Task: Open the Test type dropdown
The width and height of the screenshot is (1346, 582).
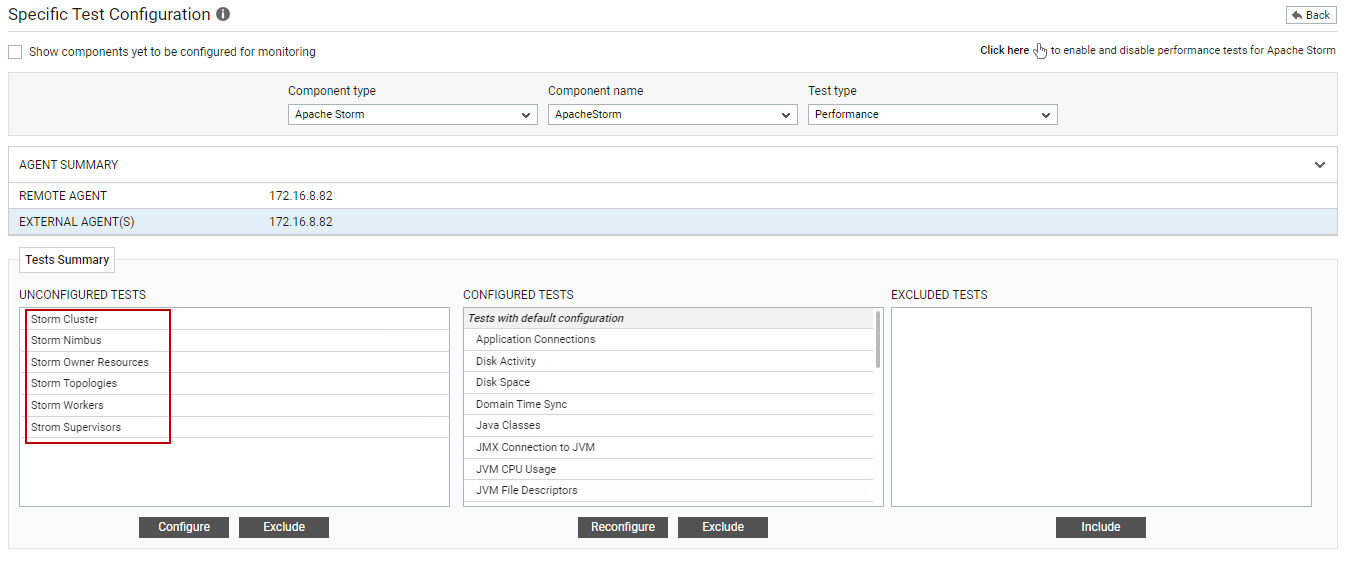Action: 933,115
